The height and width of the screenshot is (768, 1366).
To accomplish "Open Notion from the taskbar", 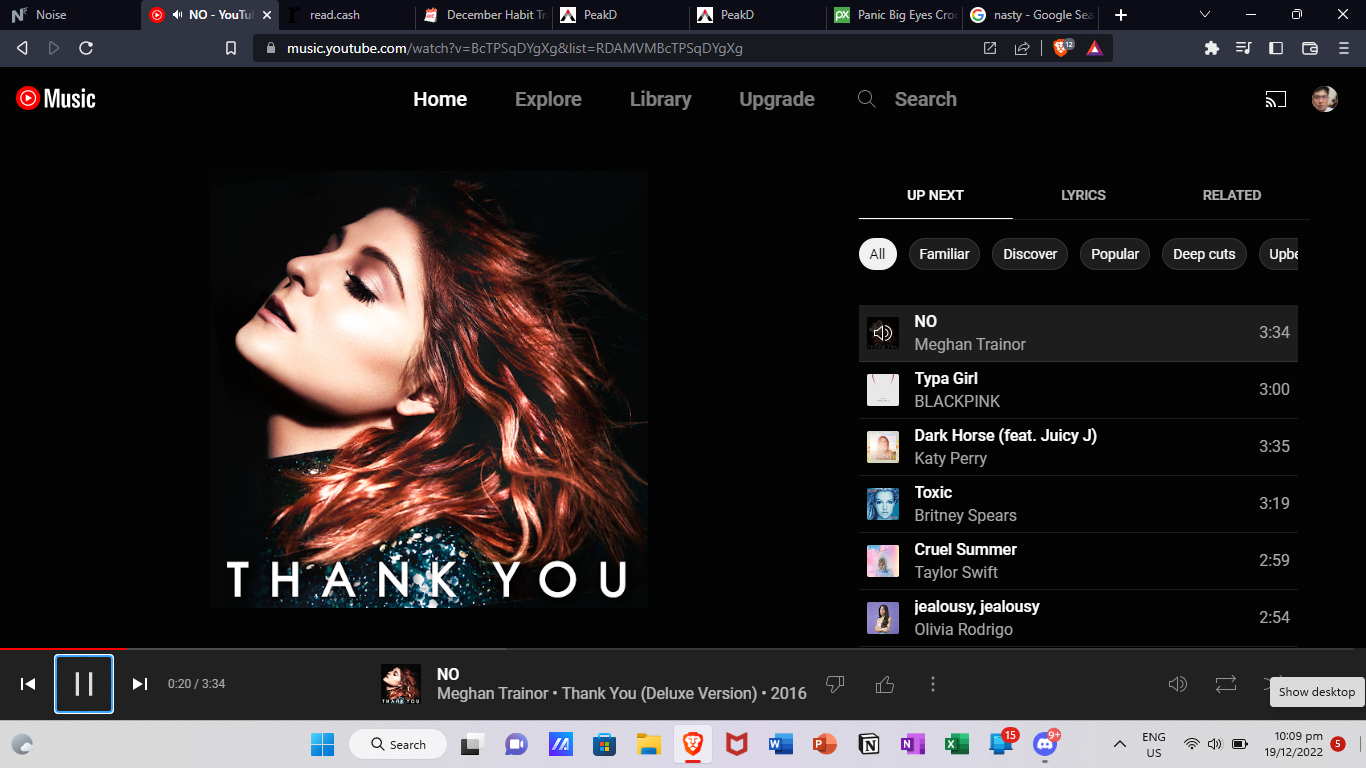I will coord(868,744).
